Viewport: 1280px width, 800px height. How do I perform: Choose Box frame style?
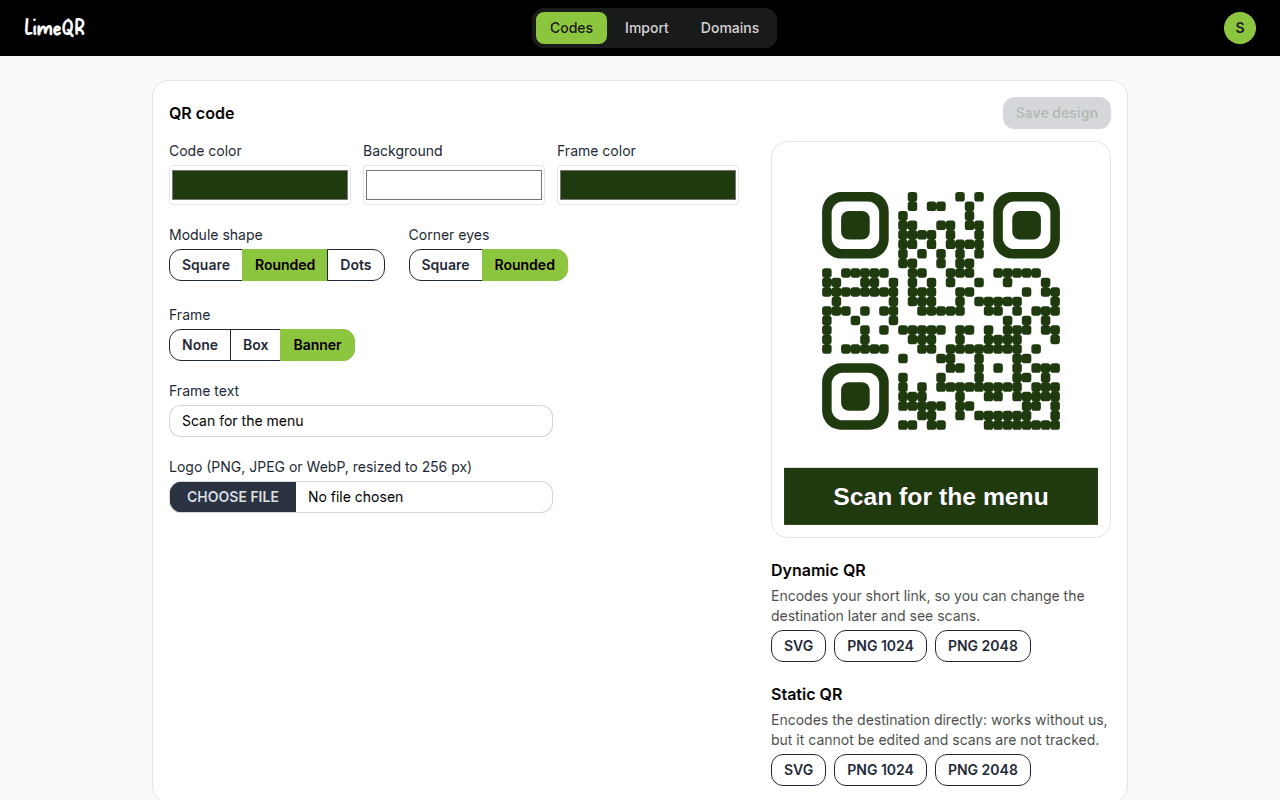(256, 345)
